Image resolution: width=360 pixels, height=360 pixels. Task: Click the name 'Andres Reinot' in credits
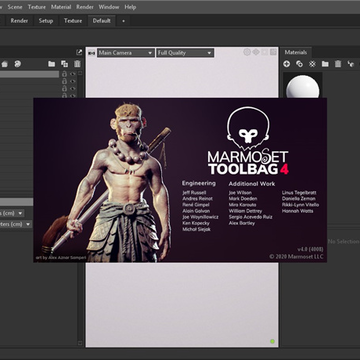coord(198,199)
